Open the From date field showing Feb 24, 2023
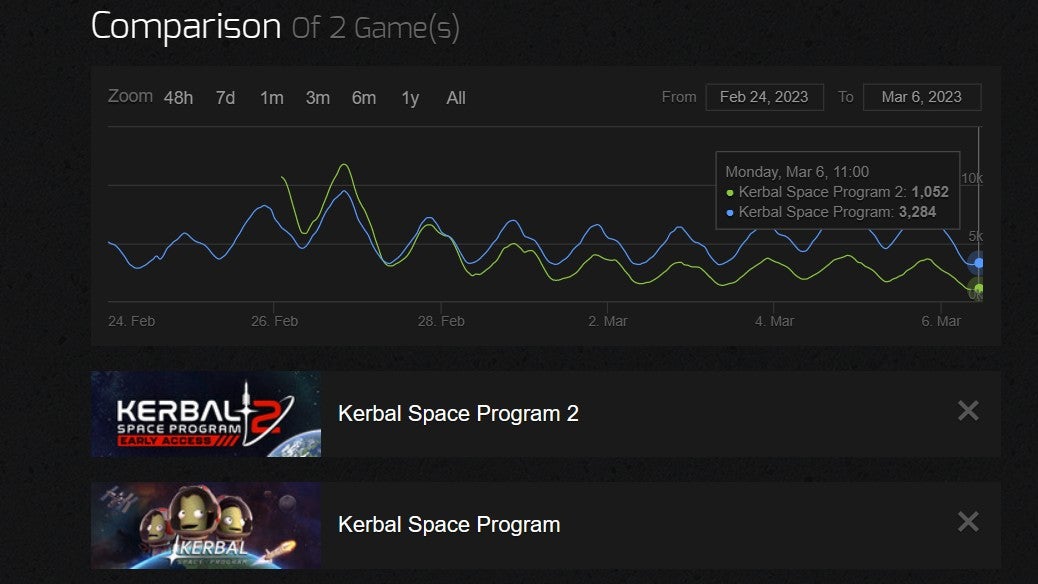 (764, 96)
